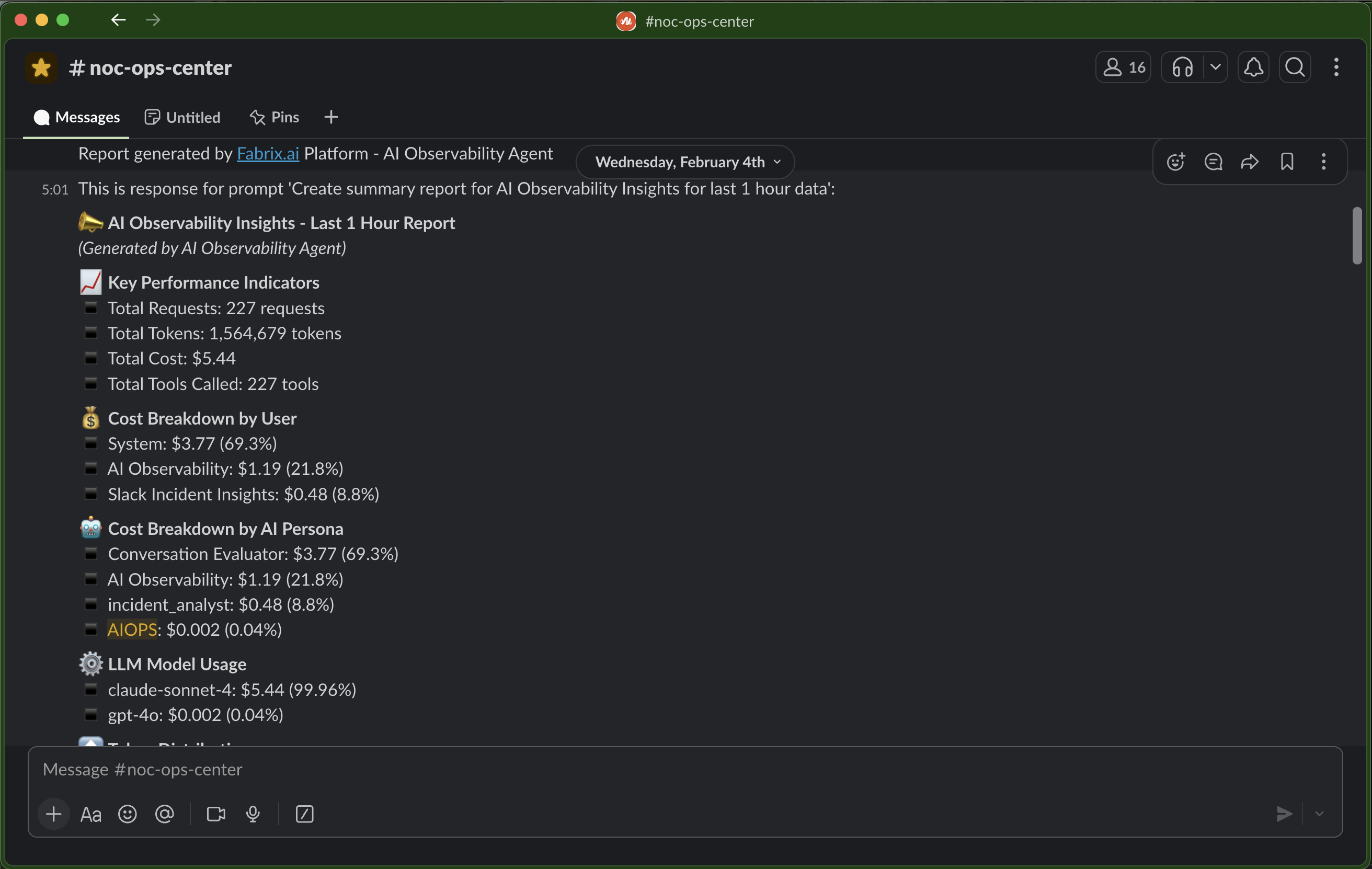Add a reaction to the message

click(1175, 162)
